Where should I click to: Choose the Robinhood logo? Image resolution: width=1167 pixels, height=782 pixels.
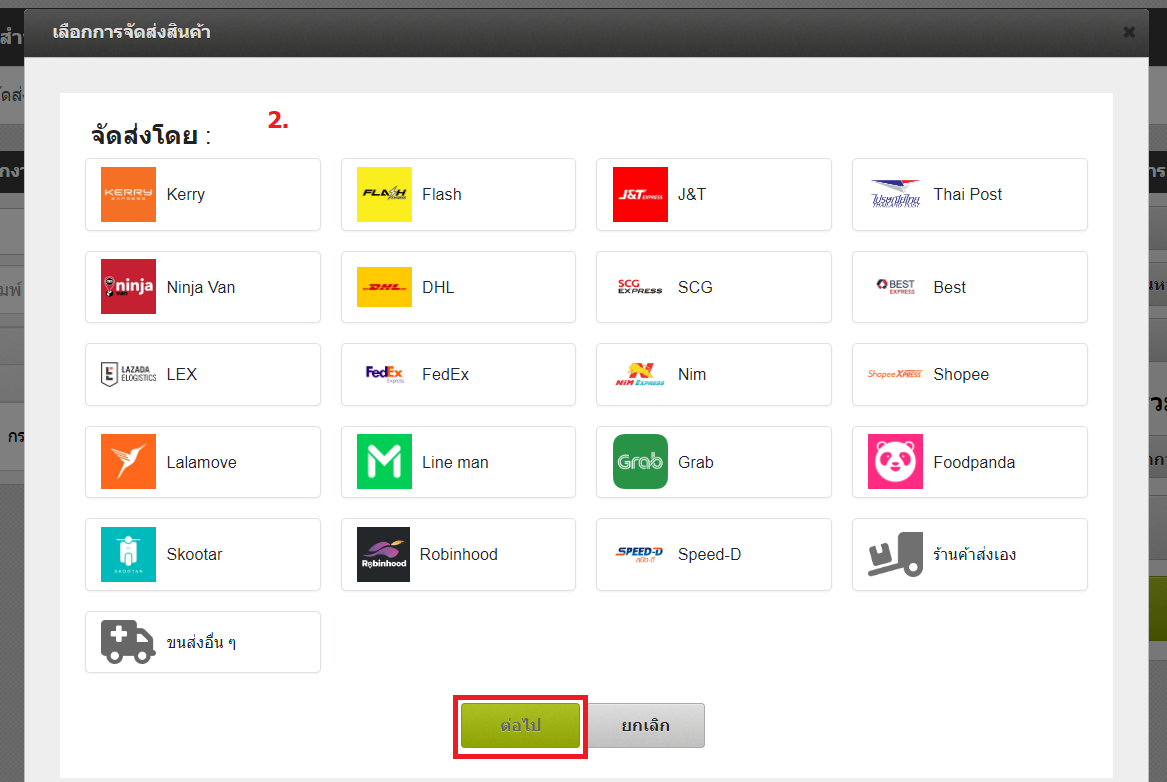[x=383, y=554]
